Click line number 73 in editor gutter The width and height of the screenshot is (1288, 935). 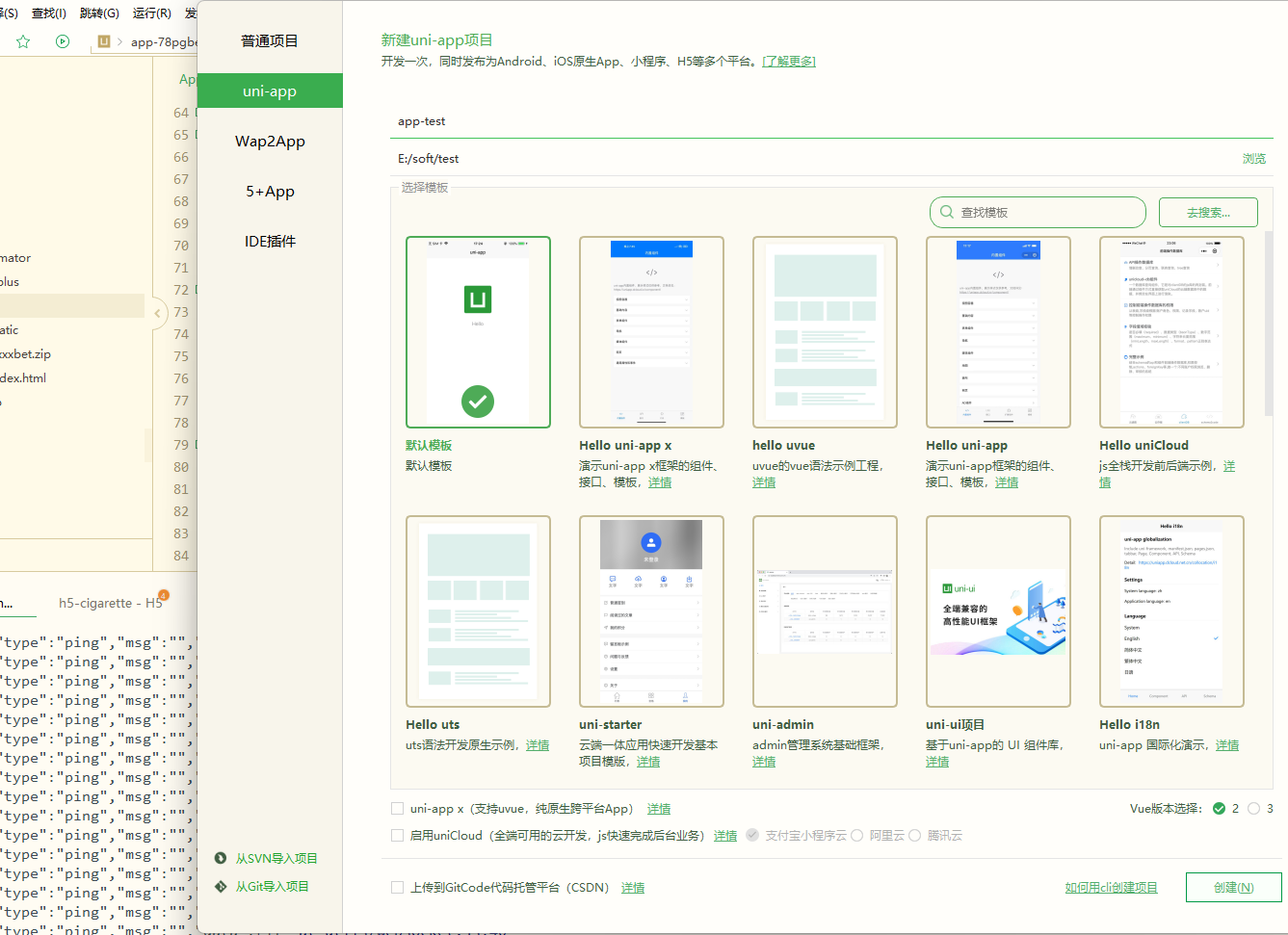181,312
